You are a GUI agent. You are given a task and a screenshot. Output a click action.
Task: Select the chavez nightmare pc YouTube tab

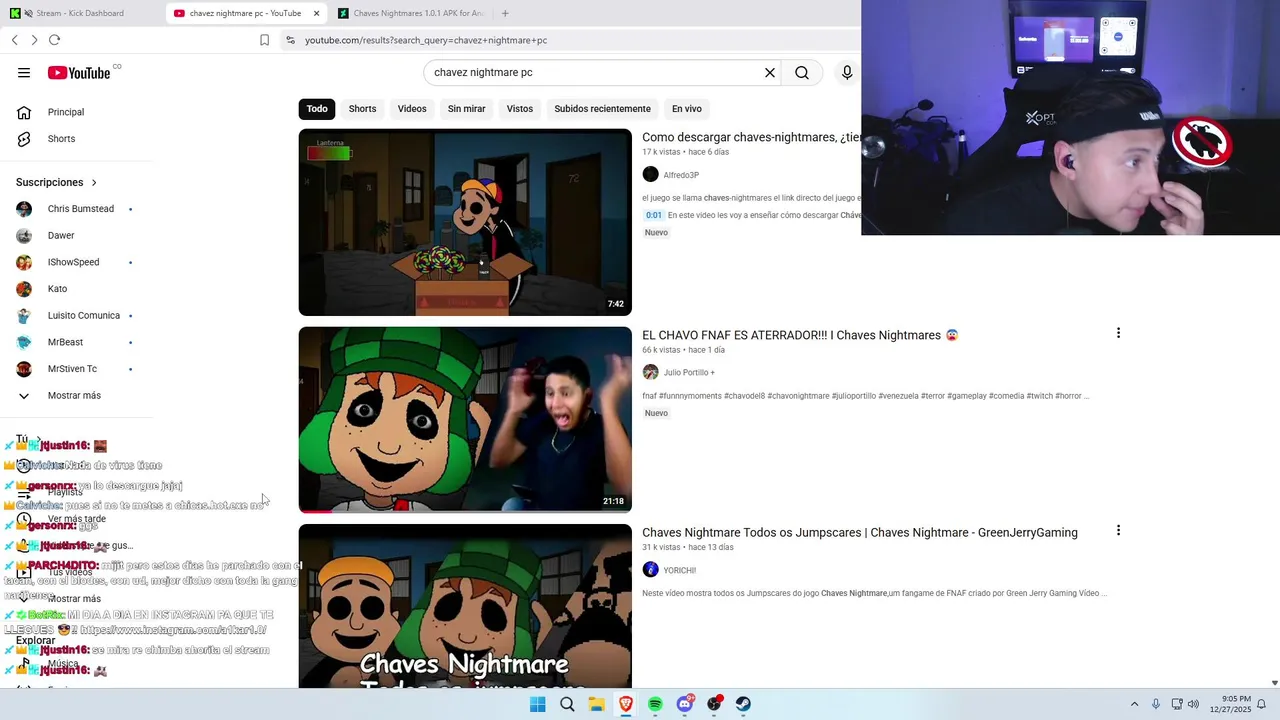pos(247,13)
